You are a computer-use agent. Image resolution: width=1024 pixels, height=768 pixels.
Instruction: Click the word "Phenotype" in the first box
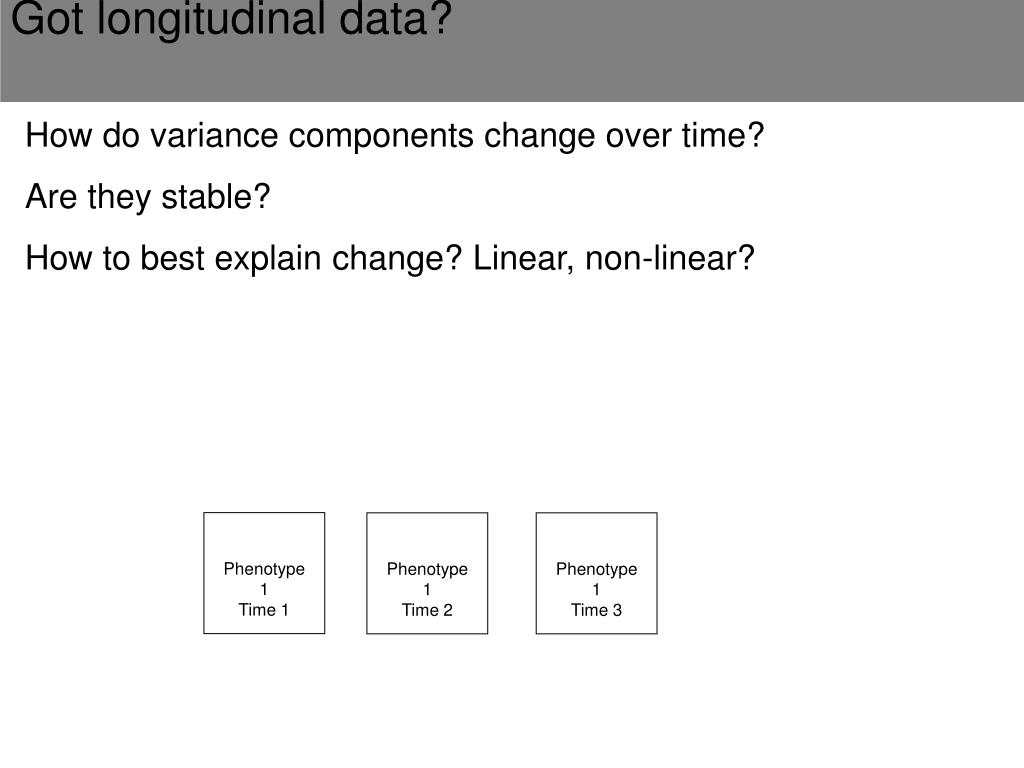264,569
